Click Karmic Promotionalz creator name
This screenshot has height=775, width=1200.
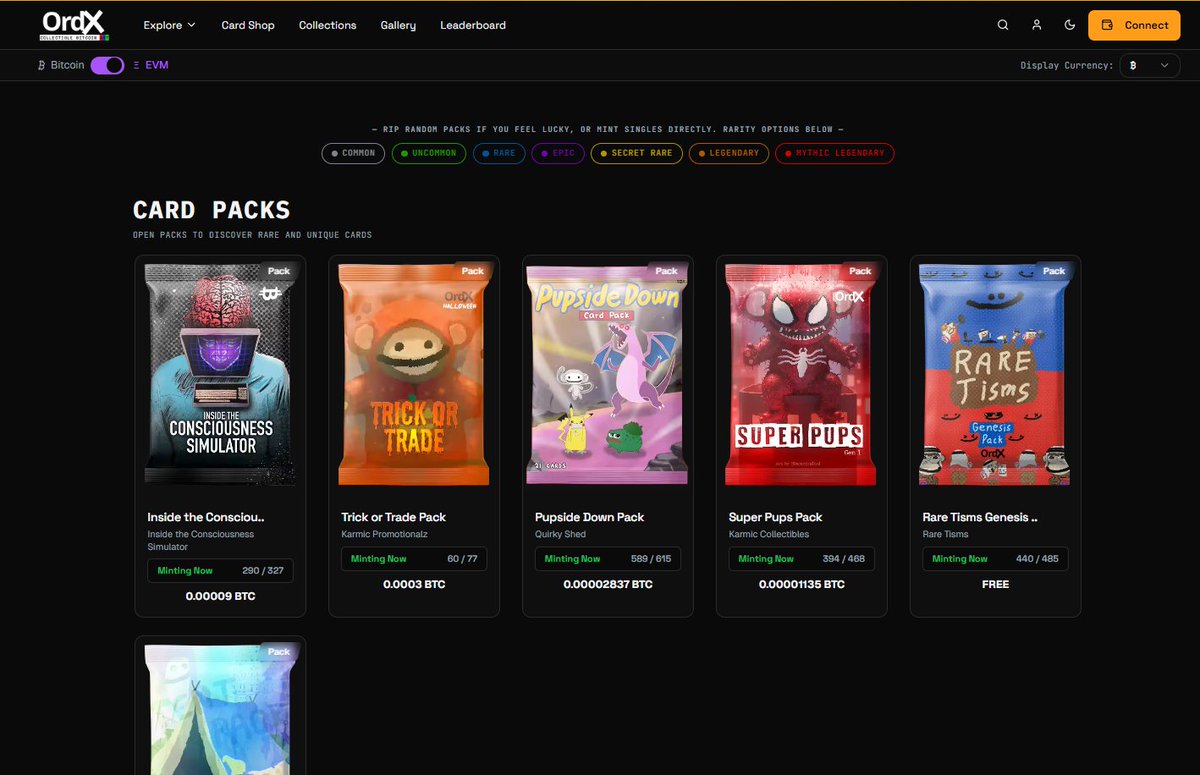coord(384,534)
